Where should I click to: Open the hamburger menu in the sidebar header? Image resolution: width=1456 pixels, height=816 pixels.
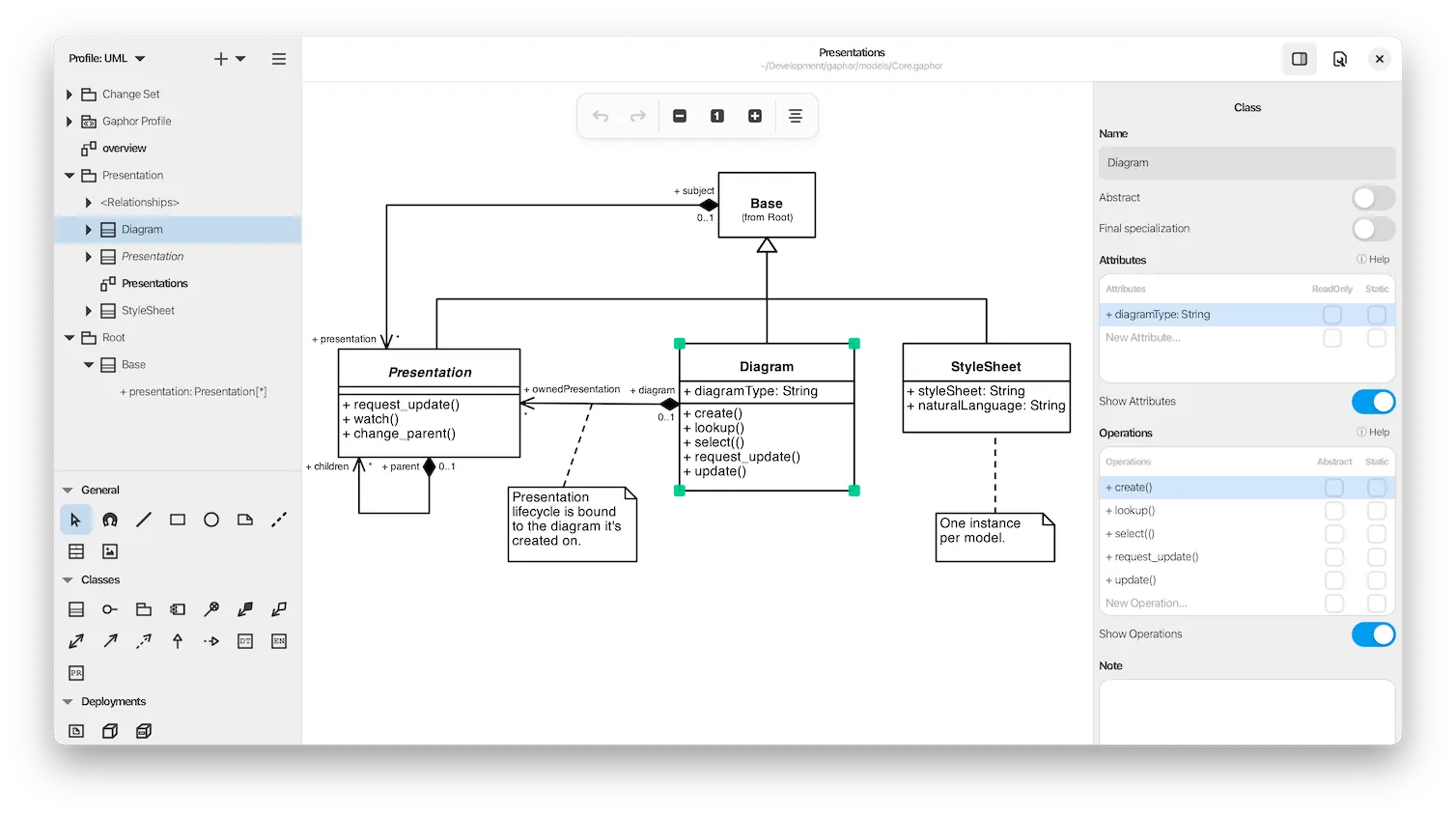coord(279,59)
